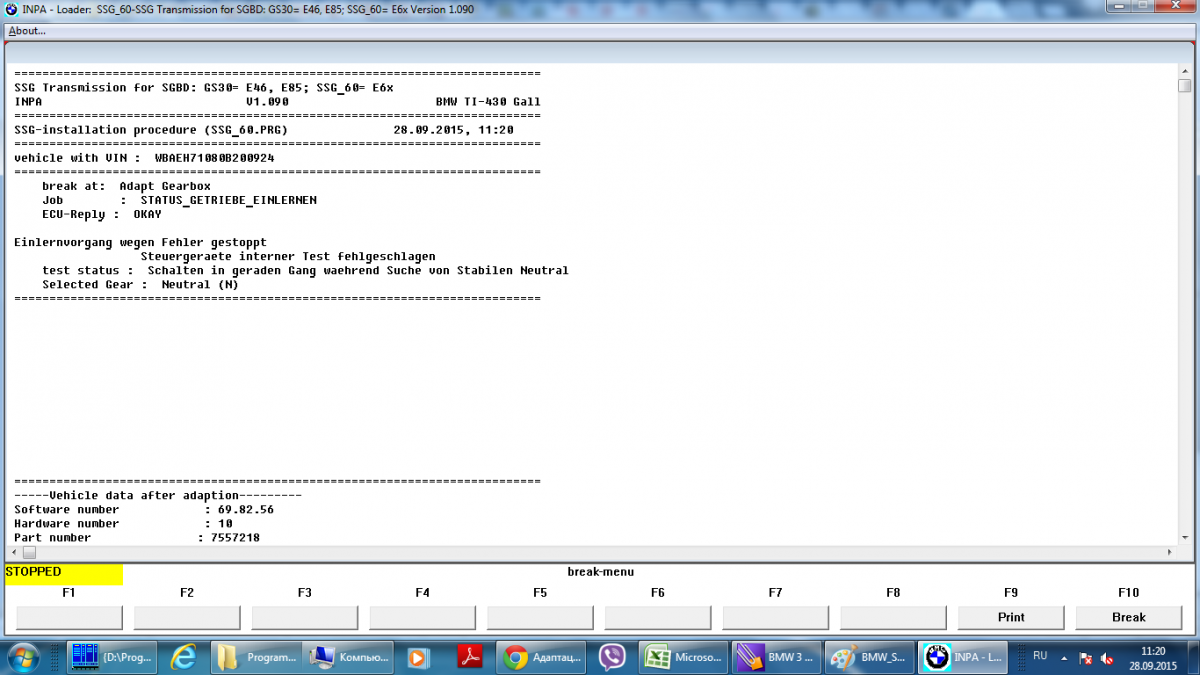Open Viber from the taskbar
The height and width of the screenshot is (675, 1200).
pos(612,657)
